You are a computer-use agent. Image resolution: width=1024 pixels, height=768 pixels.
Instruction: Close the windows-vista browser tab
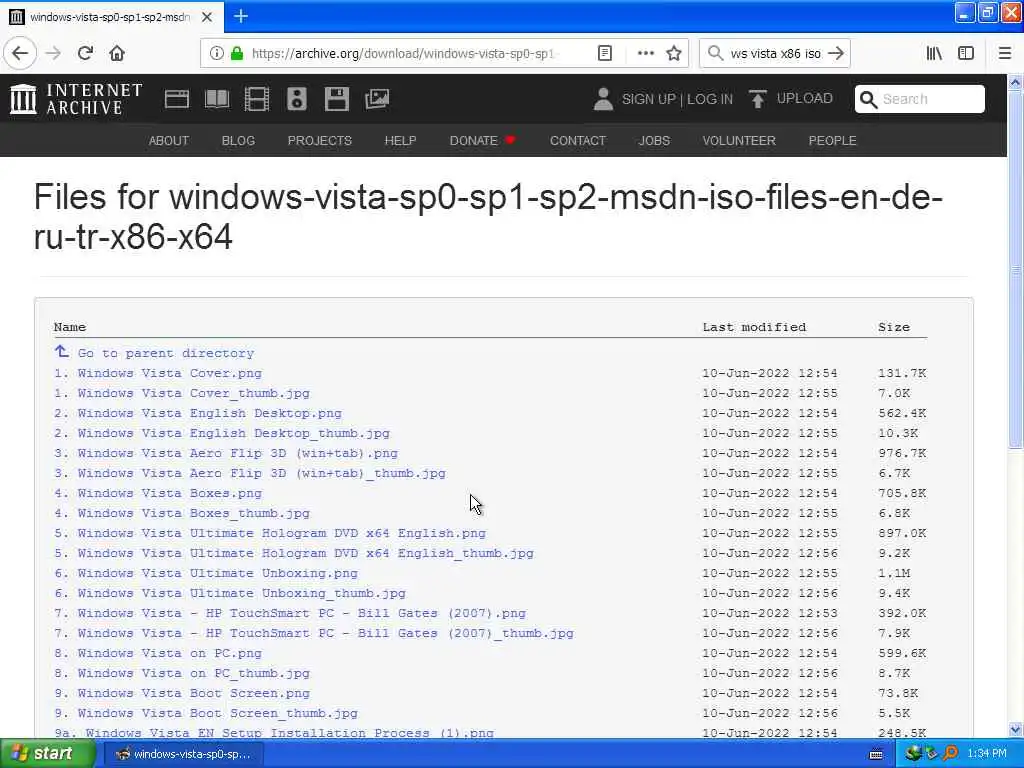point(207,17)
